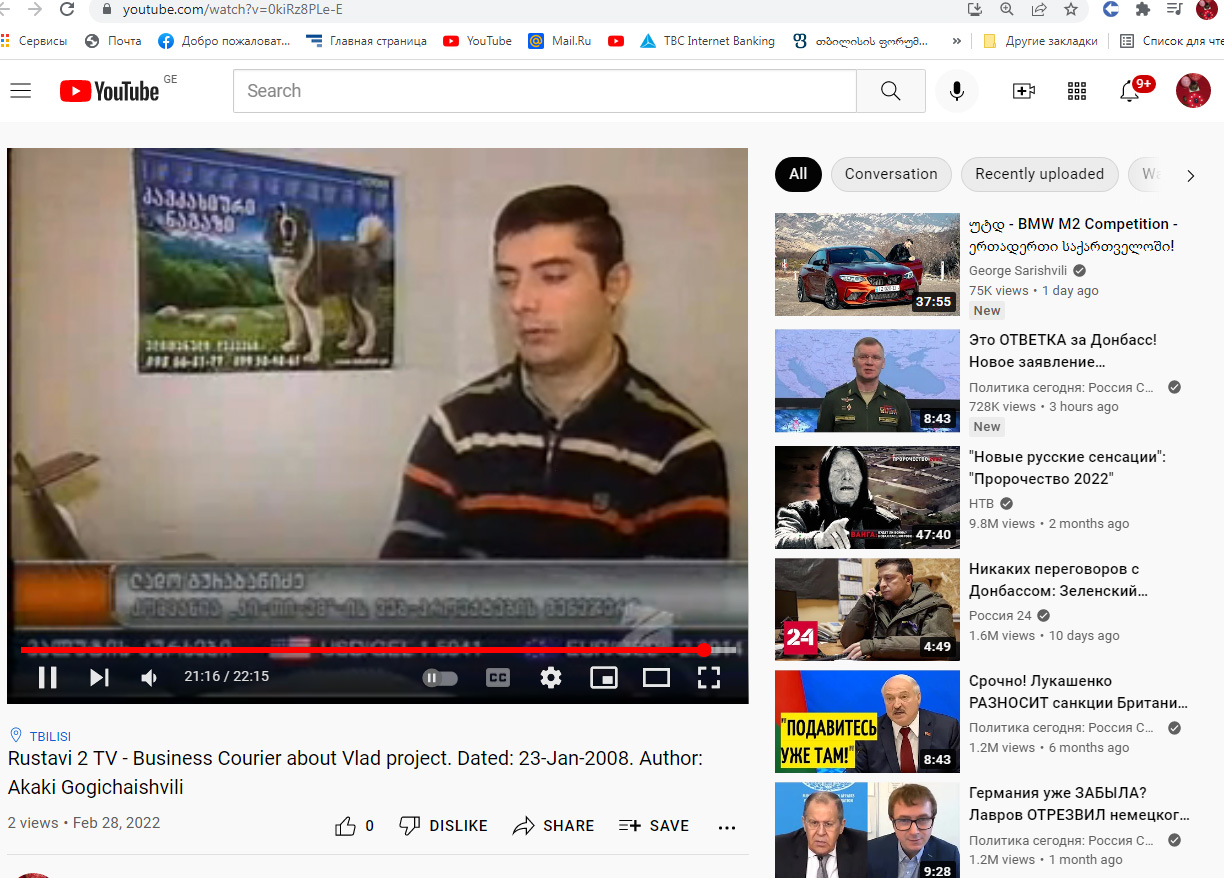1224x878 pixels.
Task: Open the YouTube apps grid
Action: 1077,91
